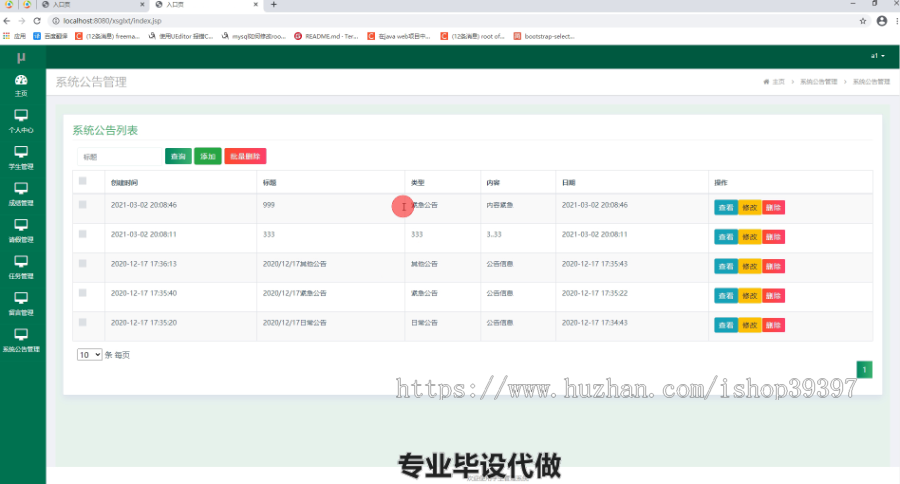Click the localhost:8080 address bar
Viewport: 900px width, 484px height.
[x=448, y=21]
